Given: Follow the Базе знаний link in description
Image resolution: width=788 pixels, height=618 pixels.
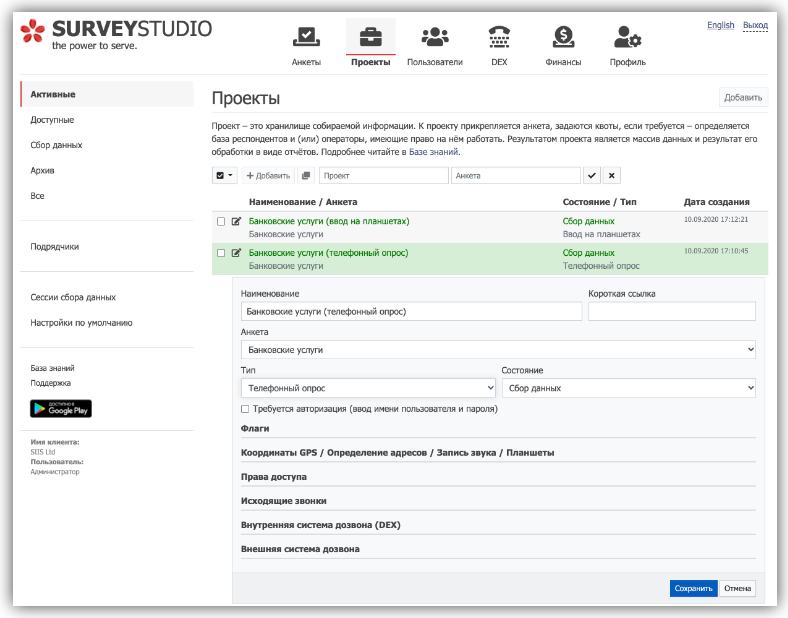Looking at the screenshot, I should coord(433,152).
